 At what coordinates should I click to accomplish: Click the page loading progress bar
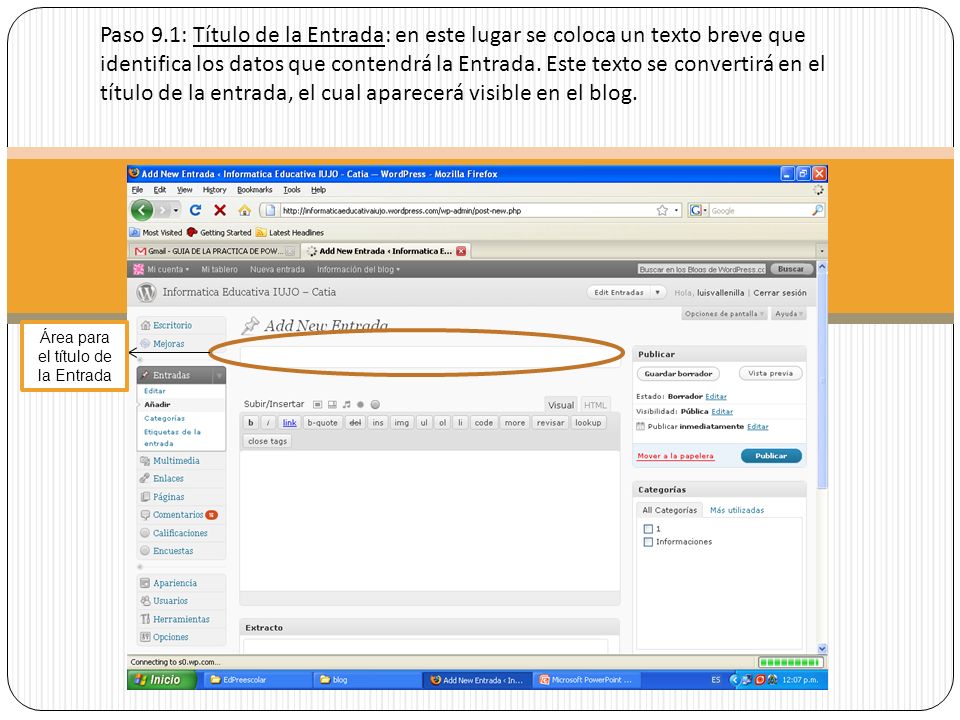pos(790,662)
